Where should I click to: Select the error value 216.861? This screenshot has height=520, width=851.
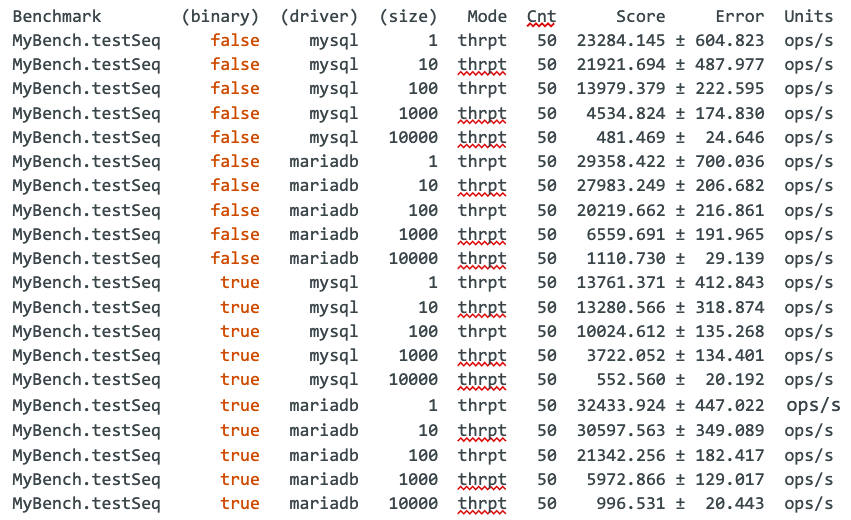pyautogui.click(x=729, y=210)
